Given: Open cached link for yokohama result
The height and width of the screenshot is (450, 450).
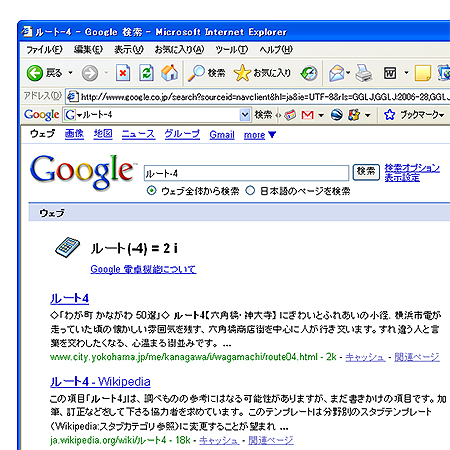Looking at the screenshot, I should click(x=365, y=357).
